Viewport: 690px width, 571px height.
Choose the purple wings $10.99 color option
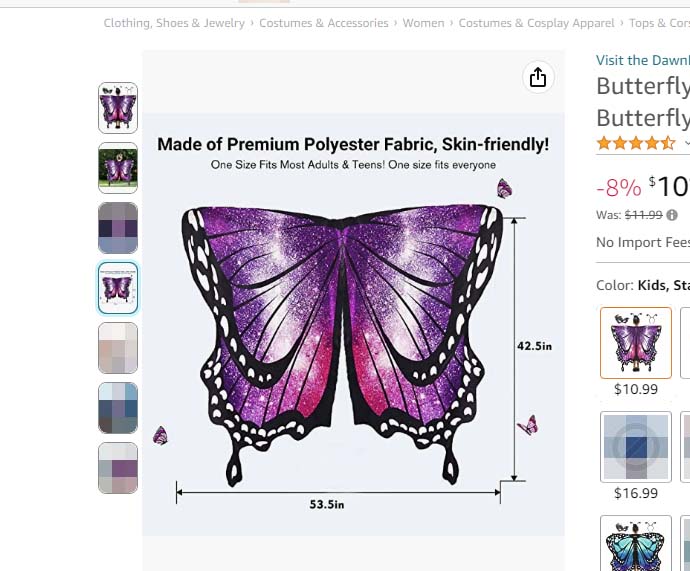636,343
